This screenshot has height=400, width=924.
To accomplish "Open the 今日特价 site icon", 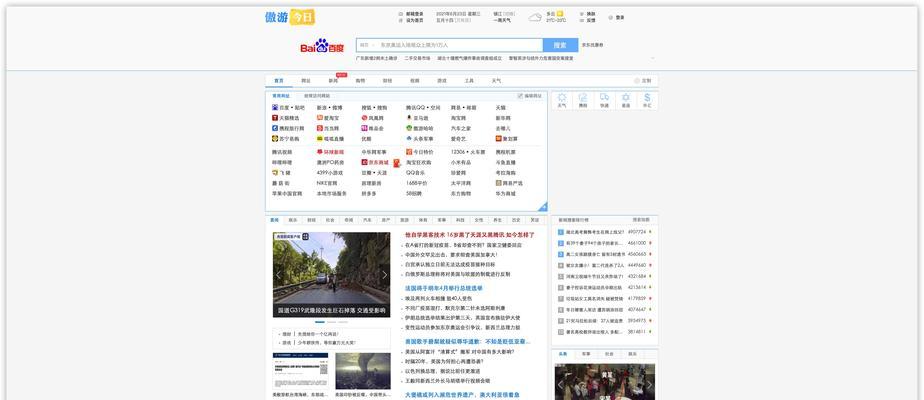I will (409, 152).
